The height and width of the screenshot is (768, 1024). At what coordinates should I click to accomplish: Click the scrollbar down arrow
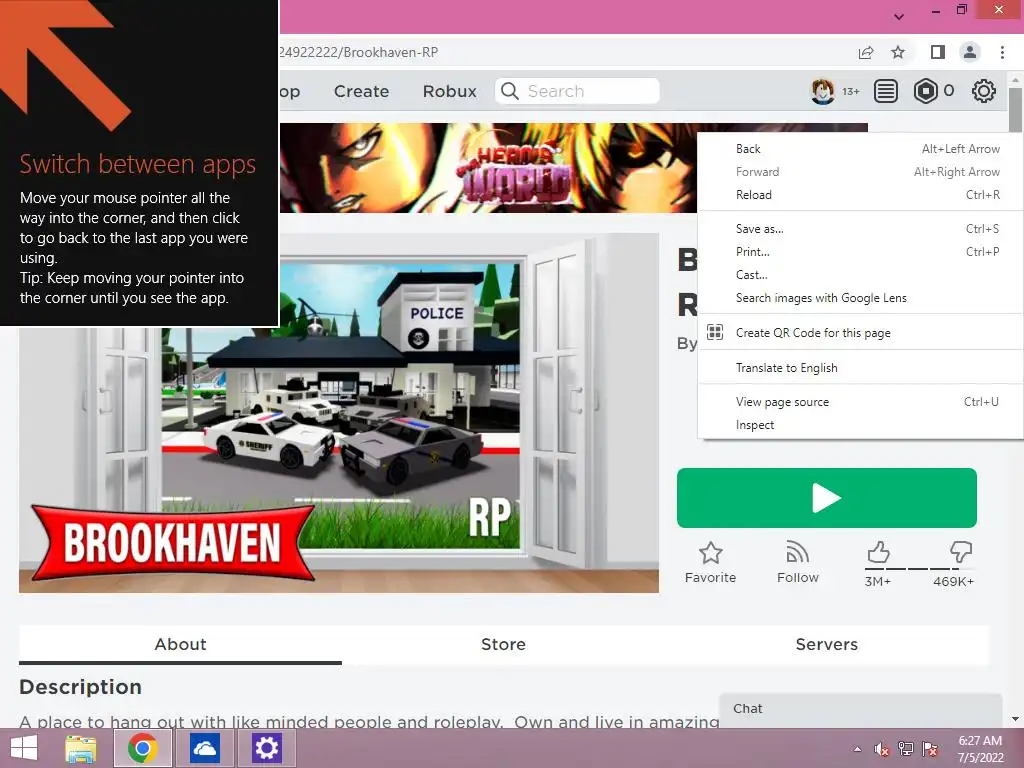(x=1015, y=719)
